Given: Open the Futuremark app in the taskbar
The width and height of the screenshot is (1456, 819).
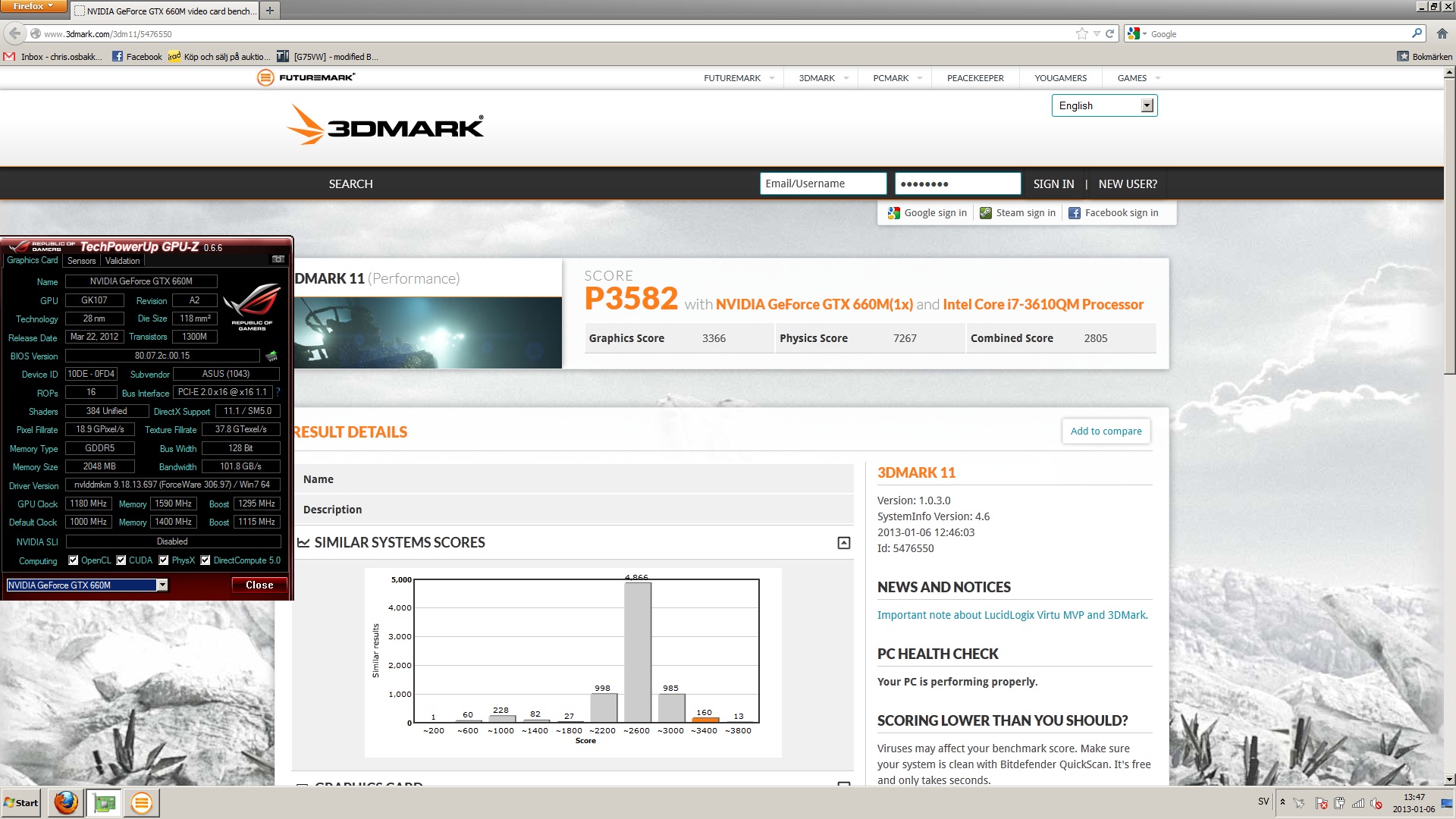Looking at the screenshot, I should [141, 802].
